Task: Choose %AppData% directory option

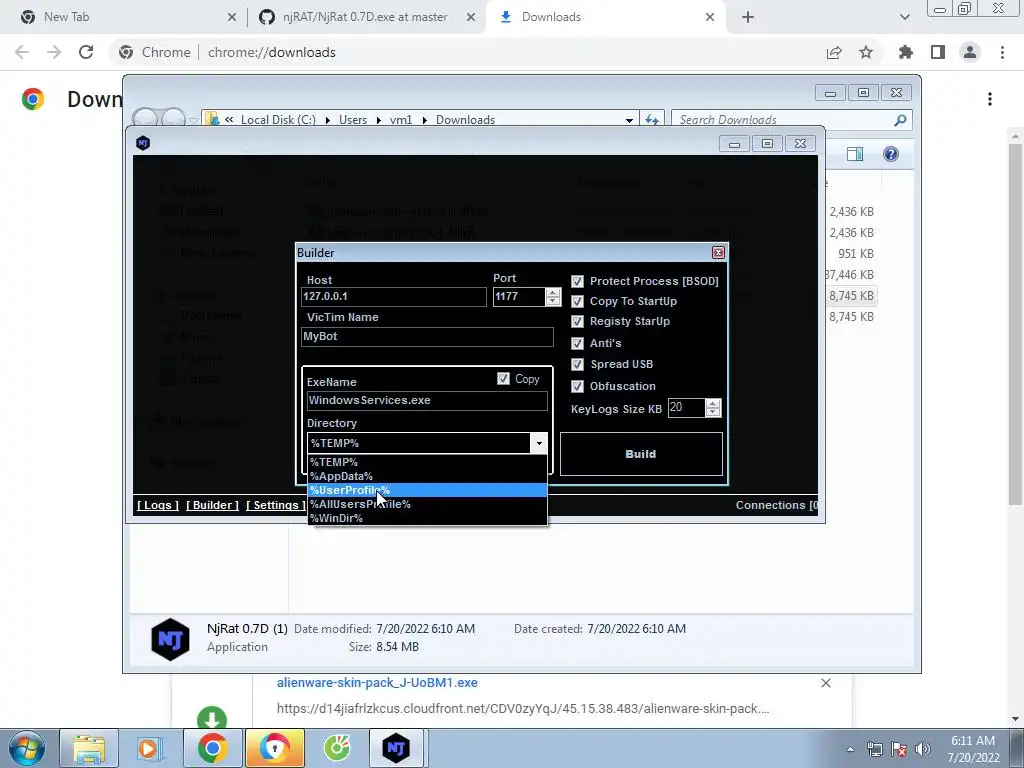Action: click(x=427, y=476)
